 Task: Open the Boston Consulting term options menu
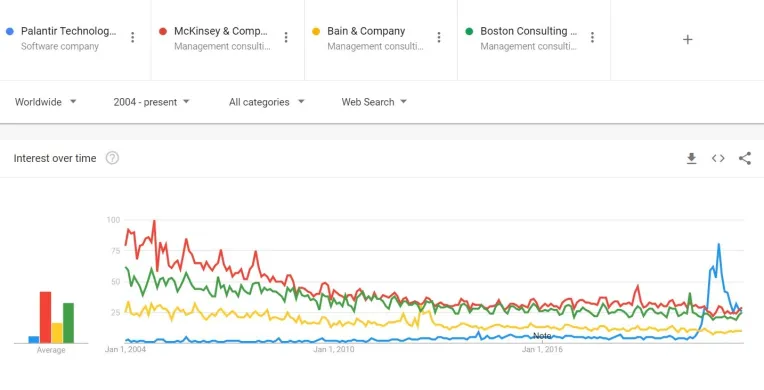tap(592, 38)
